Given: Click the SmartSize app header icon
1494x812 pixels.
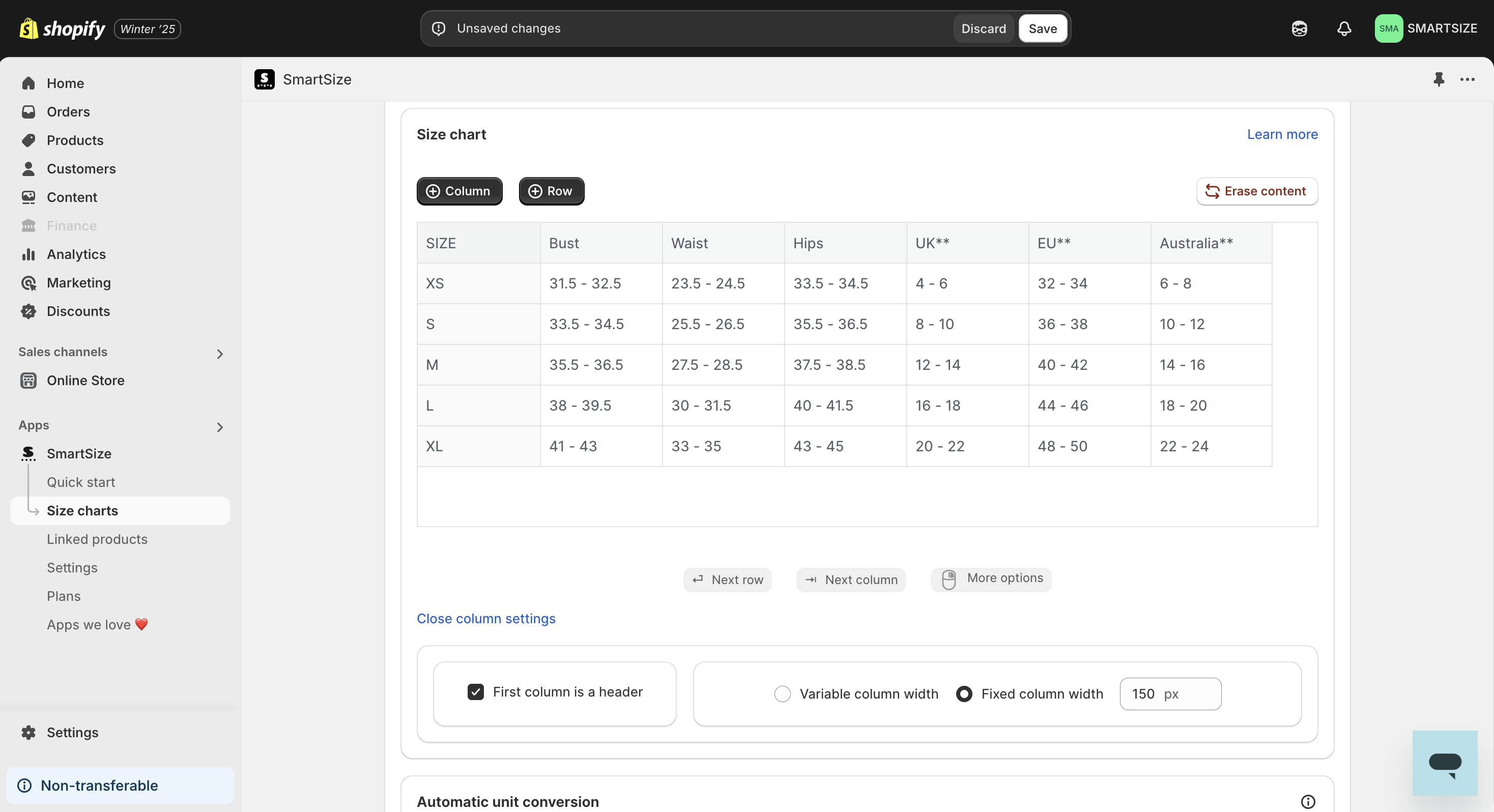Looking at the screenshot, I should pyautogui.click(x=265, y=79).
